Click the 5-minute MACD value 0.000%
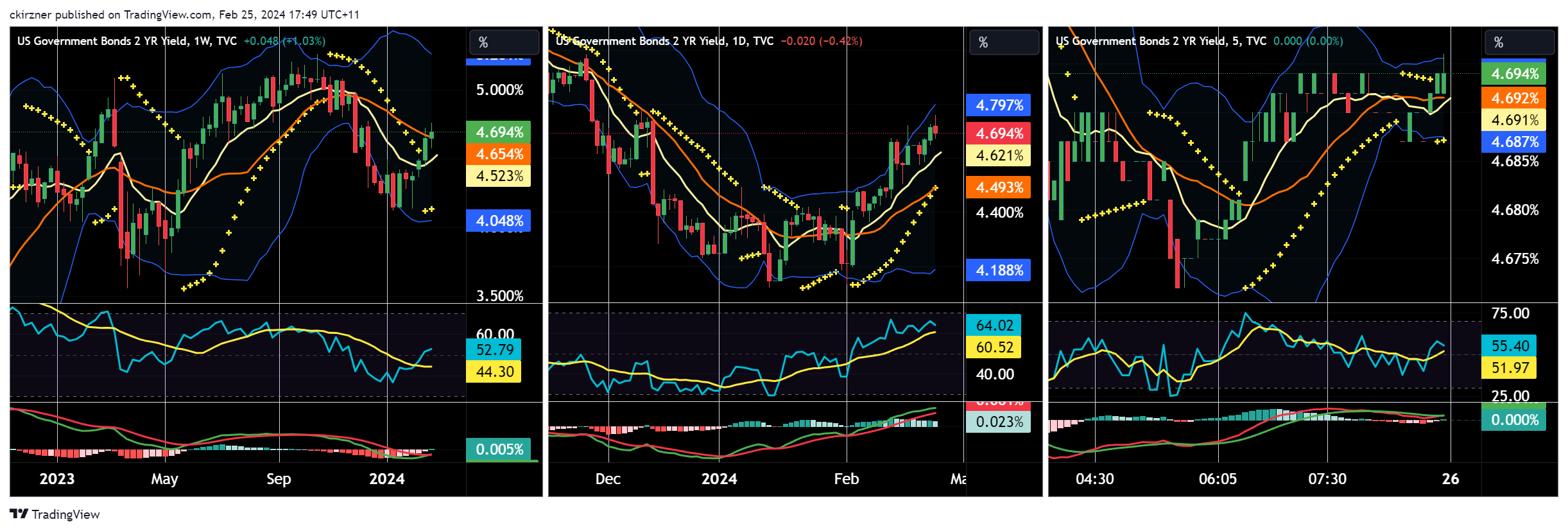 [1514, 420]
